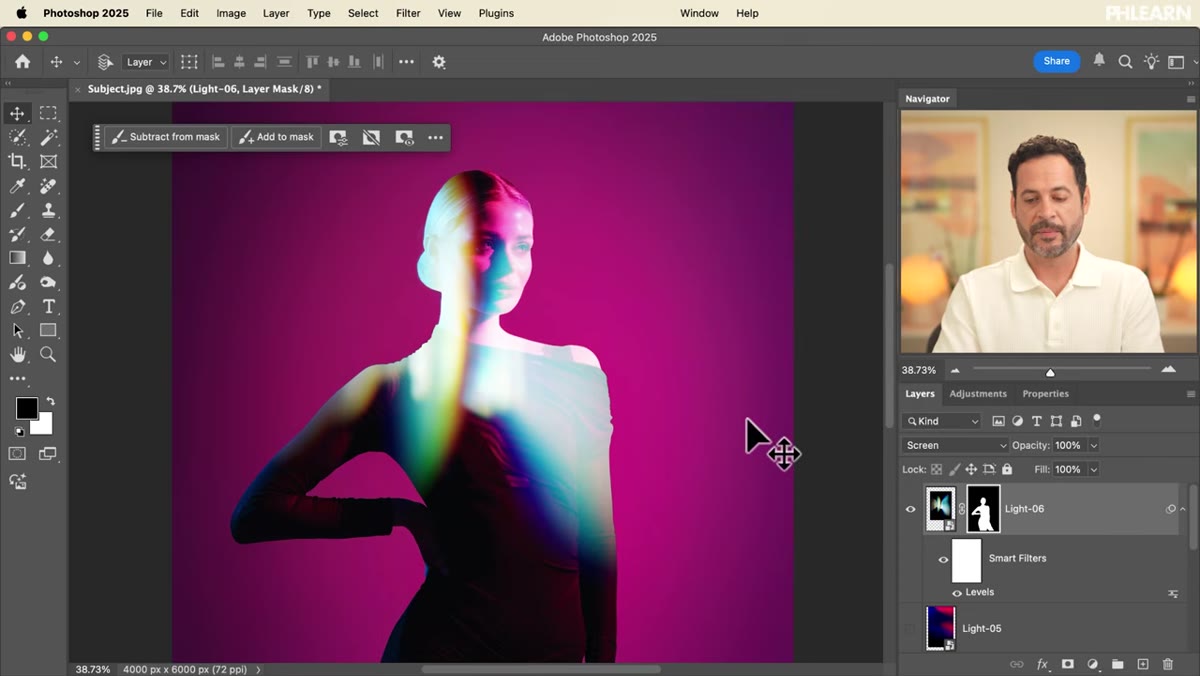The image size is (1200, 676).
Task: Select the Move tool
Action: [17, 113]
